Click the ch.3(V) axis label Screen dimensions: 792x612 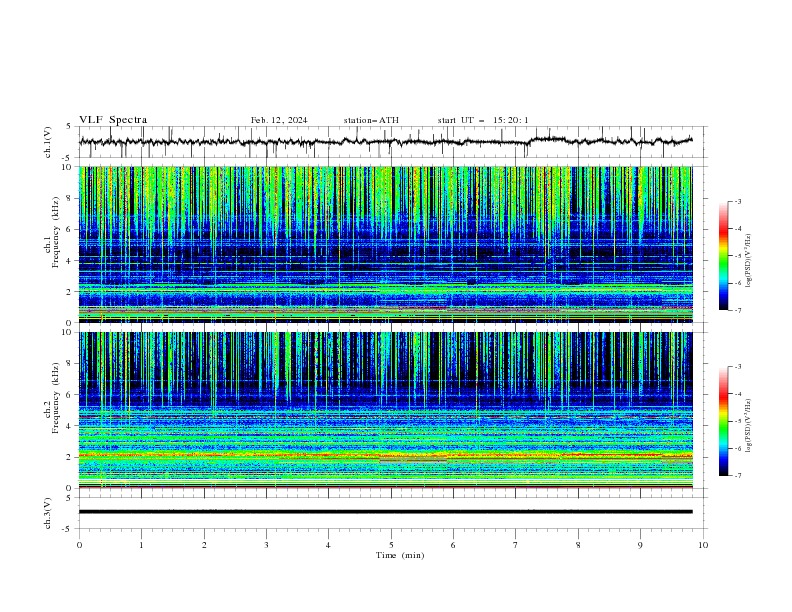click(48, 513)
